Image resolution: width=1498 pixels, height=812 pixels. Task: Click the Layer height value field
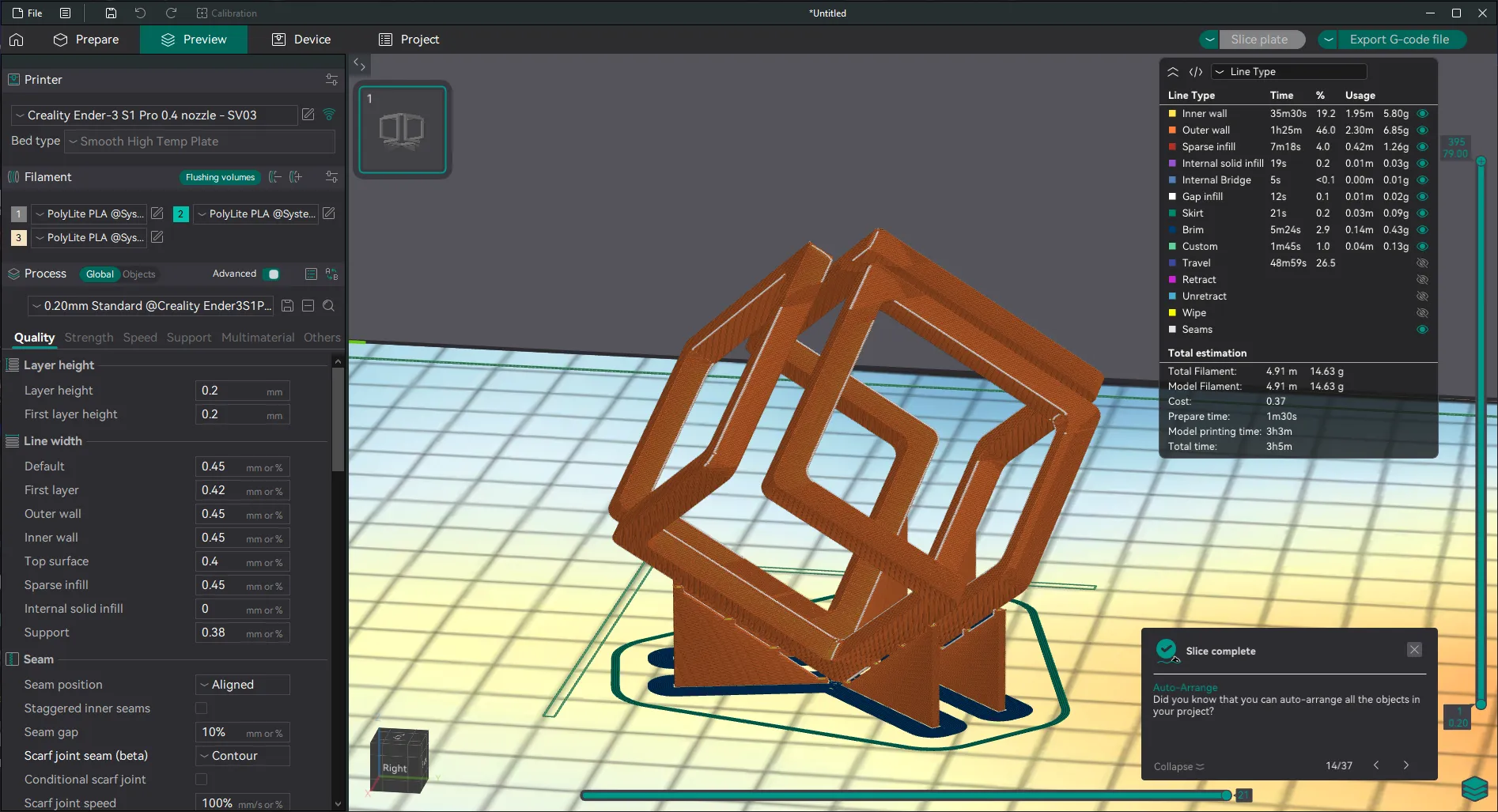coord(242,391)
